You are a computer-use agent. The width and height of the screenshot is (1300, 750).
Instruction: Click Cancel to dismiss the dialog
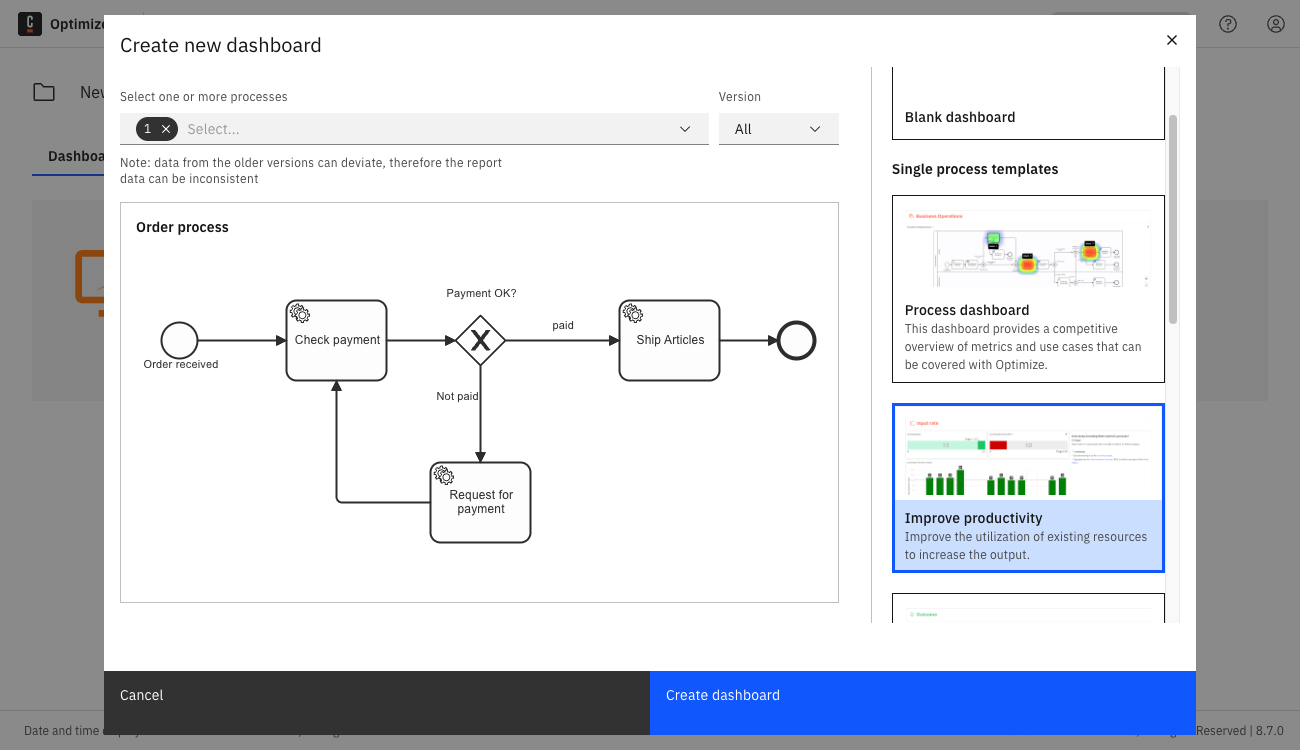coord(141,695)
